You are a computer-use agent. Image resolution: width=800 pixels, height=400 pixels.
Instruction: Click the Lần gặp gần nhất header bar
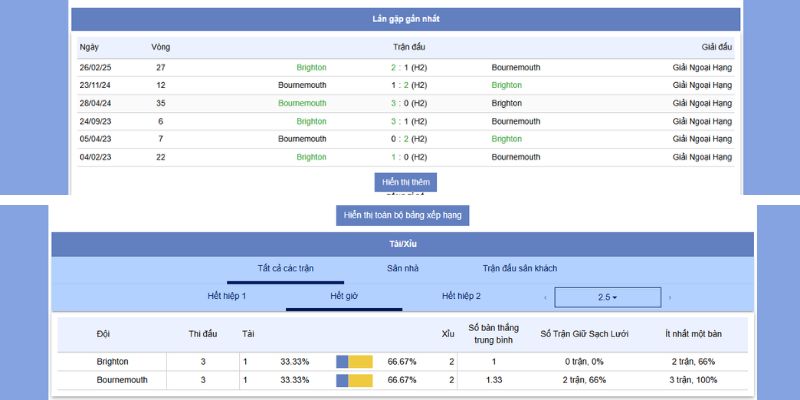pyautogui.click(x=405, y=19)
